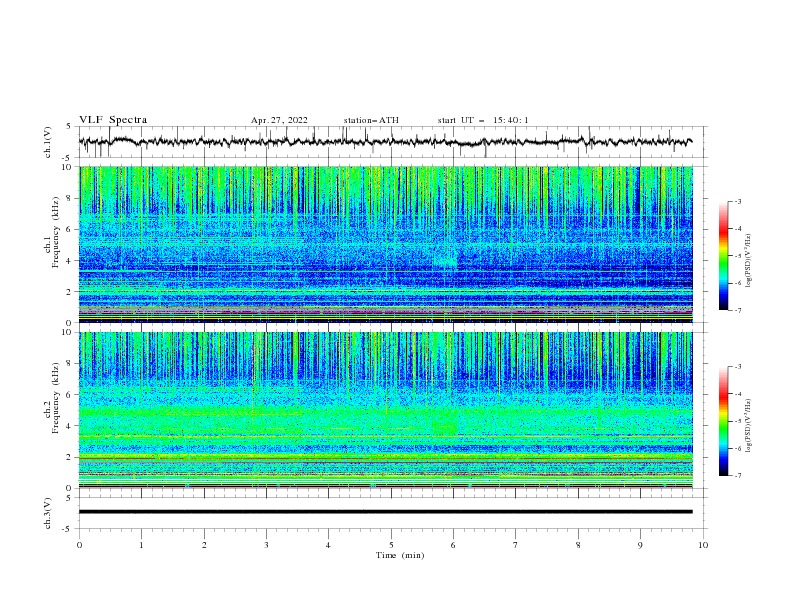Click ch.2 "Frequency (kHz)" axis title
The height and width of the screenshot is (612, 792).
56,398
